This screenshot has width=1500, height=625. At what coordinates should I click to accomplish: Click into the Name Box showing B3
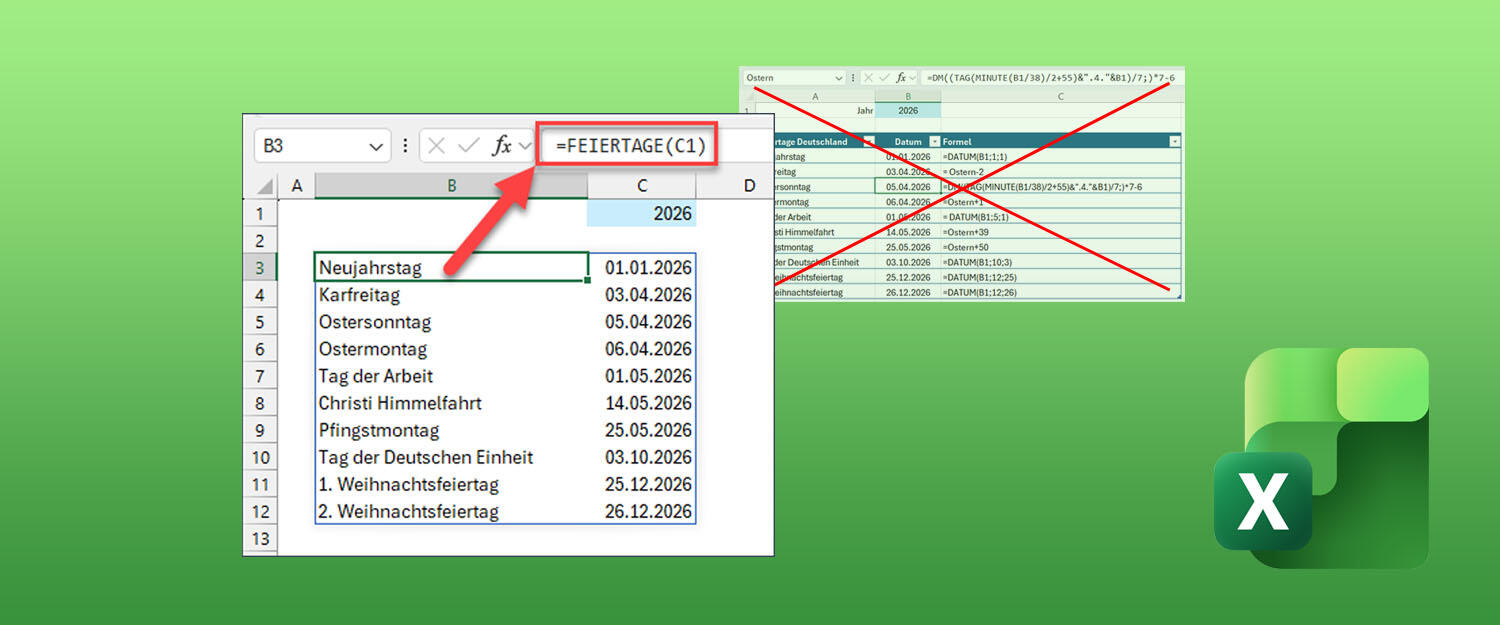[x=322, y=146]
